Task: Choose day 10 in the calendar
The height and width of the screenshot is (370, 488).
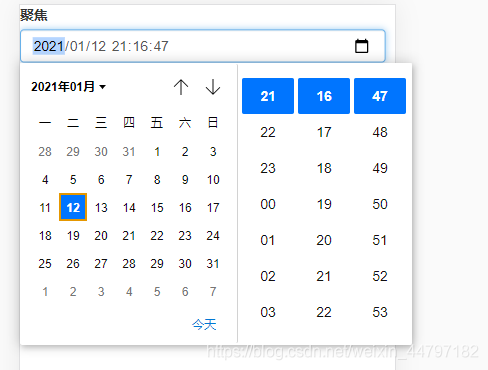Action: click(x=213, y=179)
